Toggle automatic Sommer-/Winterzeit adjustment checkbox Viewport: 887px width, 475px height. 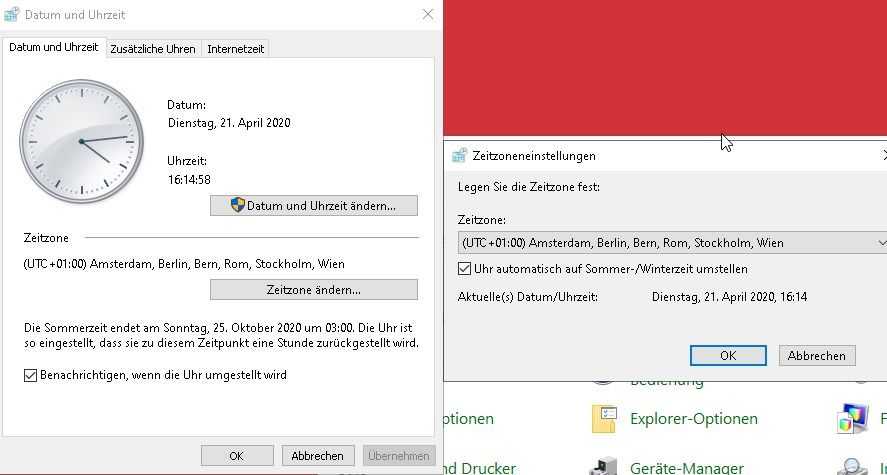pyautogui.click(x=464, y=269)
